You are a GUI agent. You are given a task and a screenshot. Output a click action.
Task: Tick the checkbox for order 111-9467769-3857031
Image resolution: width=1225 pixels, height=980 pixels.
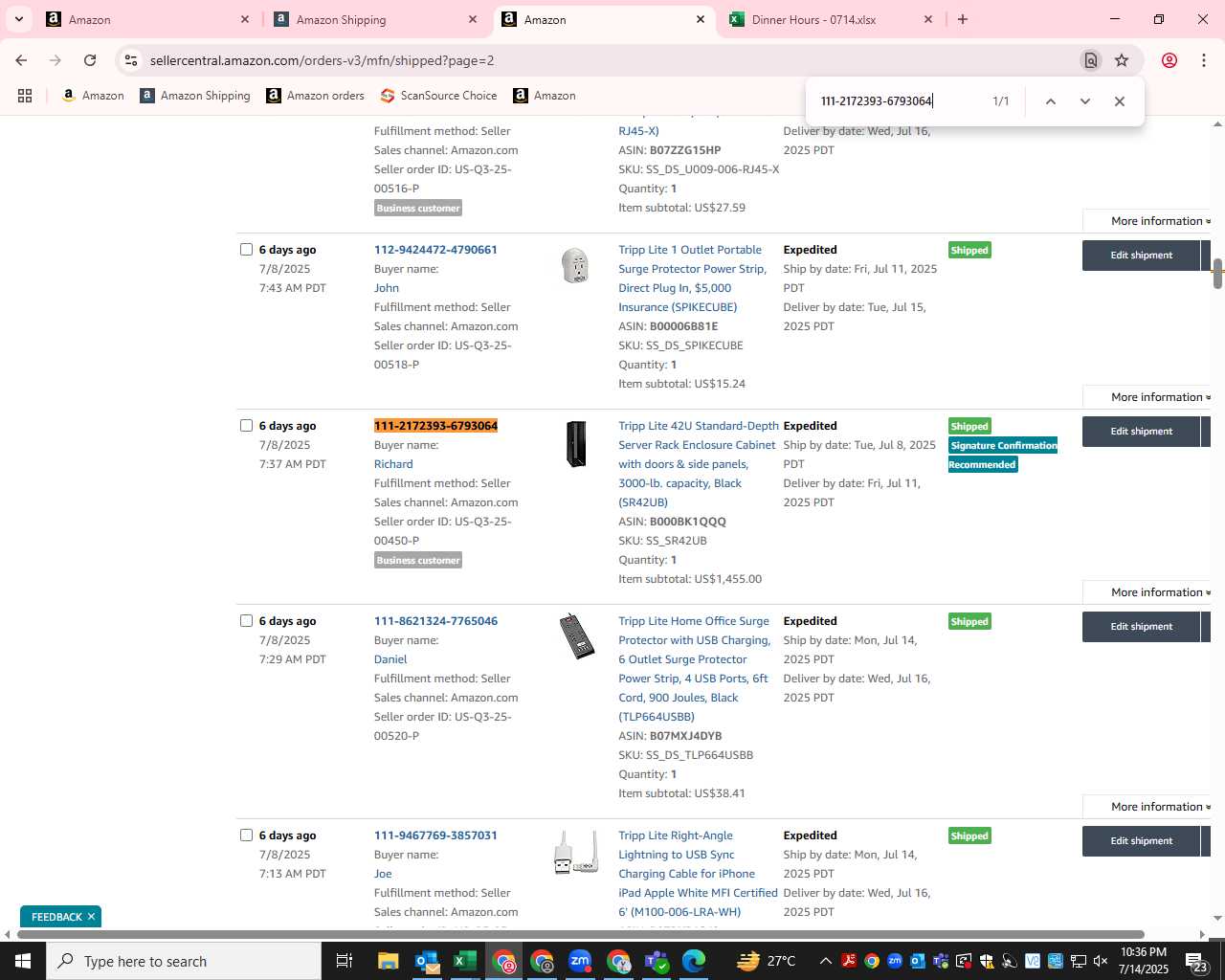(x=246, y=835)
